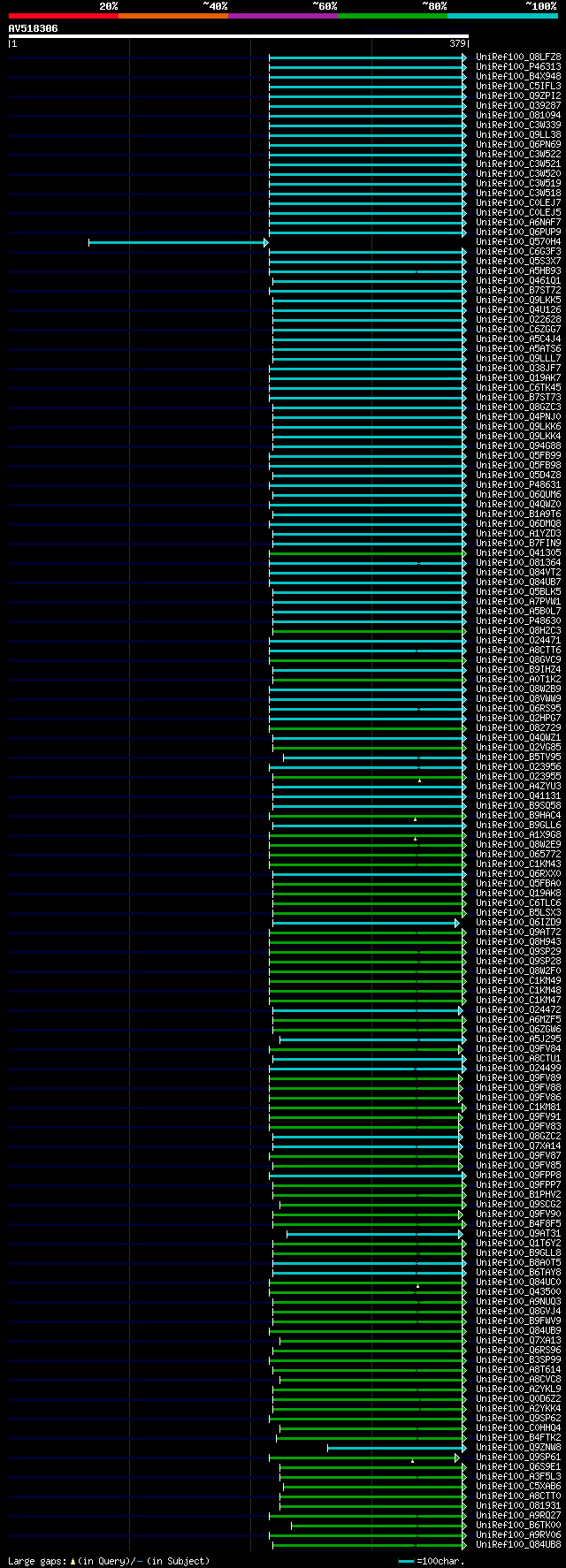Click the alignment bar of UniRef100_Q6IZD9

(x=365, y=923)
